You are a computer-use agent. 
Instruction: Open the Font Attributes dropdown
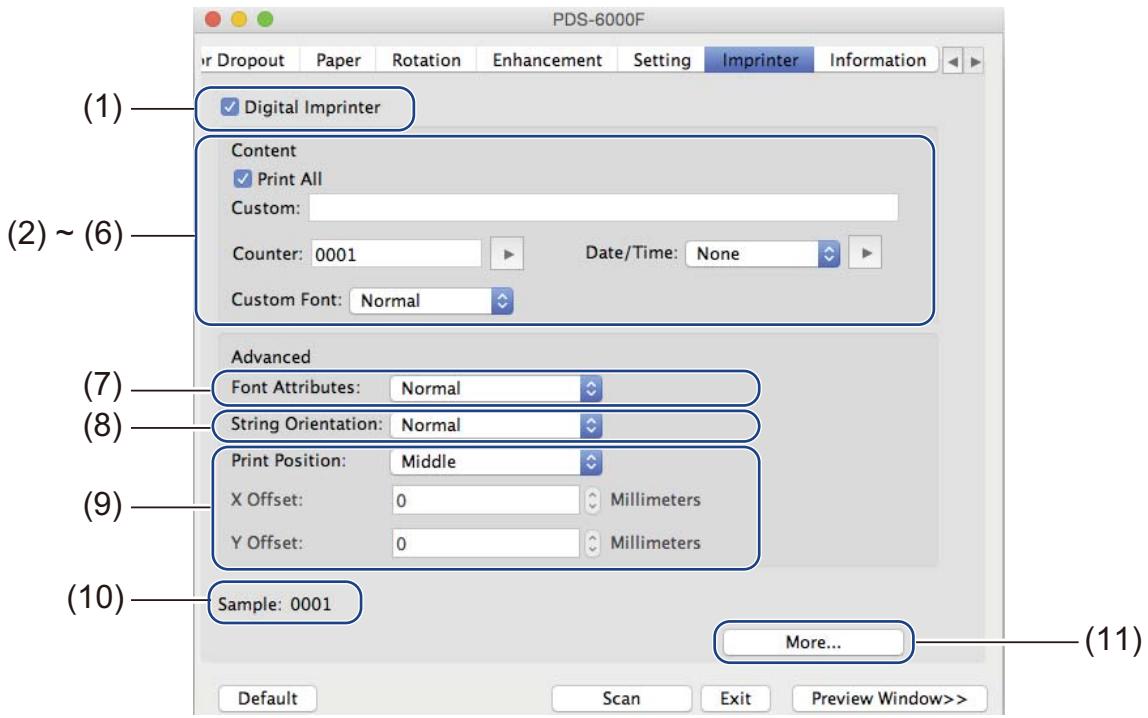(x=496, y=388)
